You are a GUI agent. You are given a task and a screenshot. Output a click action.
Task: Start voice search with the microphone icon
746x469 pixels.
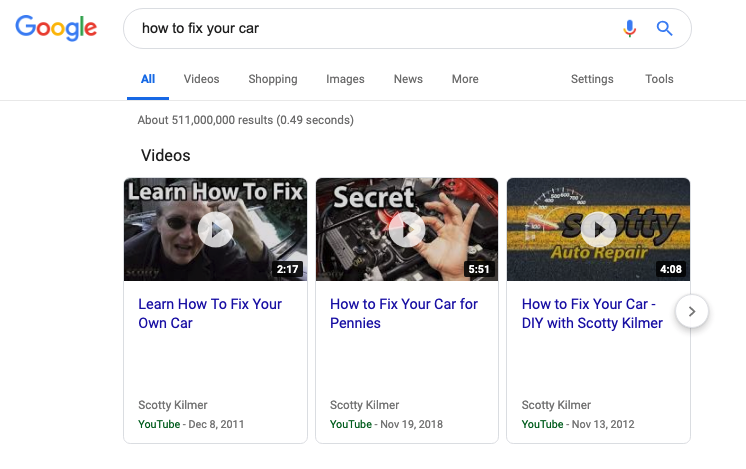click(x=629, y=29)
